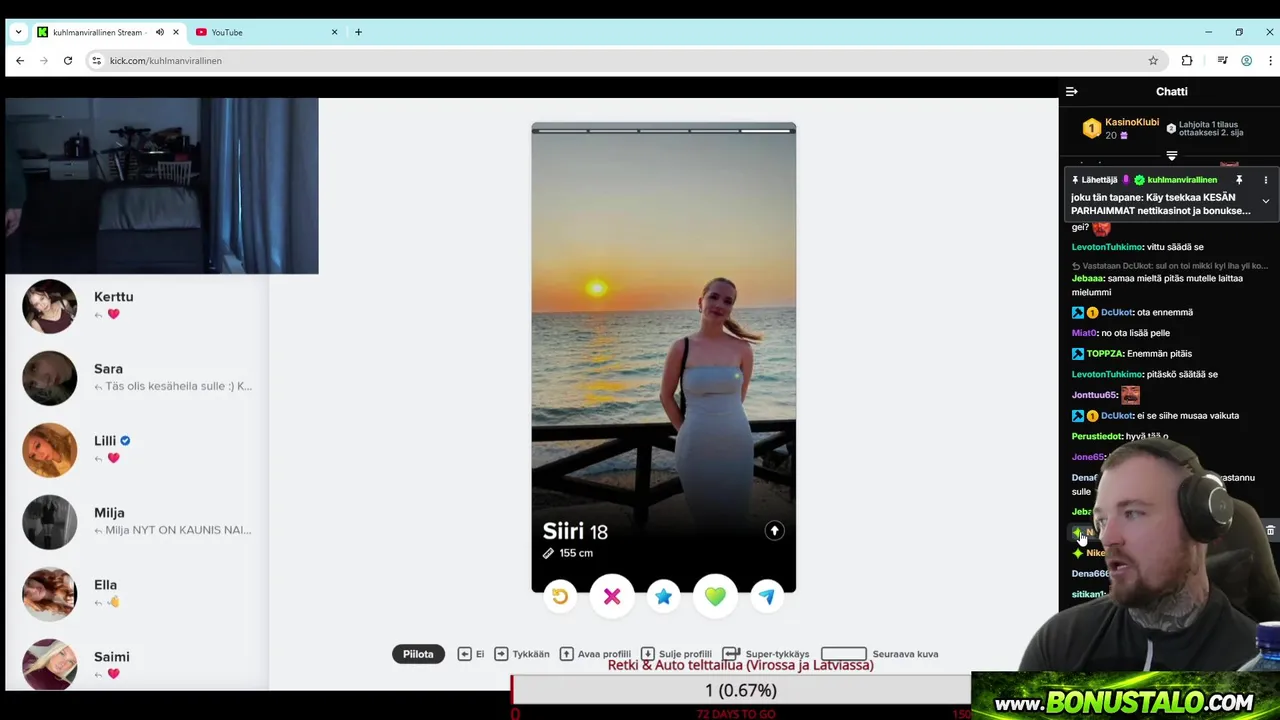Screen dimensions: 1280x720
Task: Mute the kuhlmanvirallinen tab audio
Action: click(159, 32)
